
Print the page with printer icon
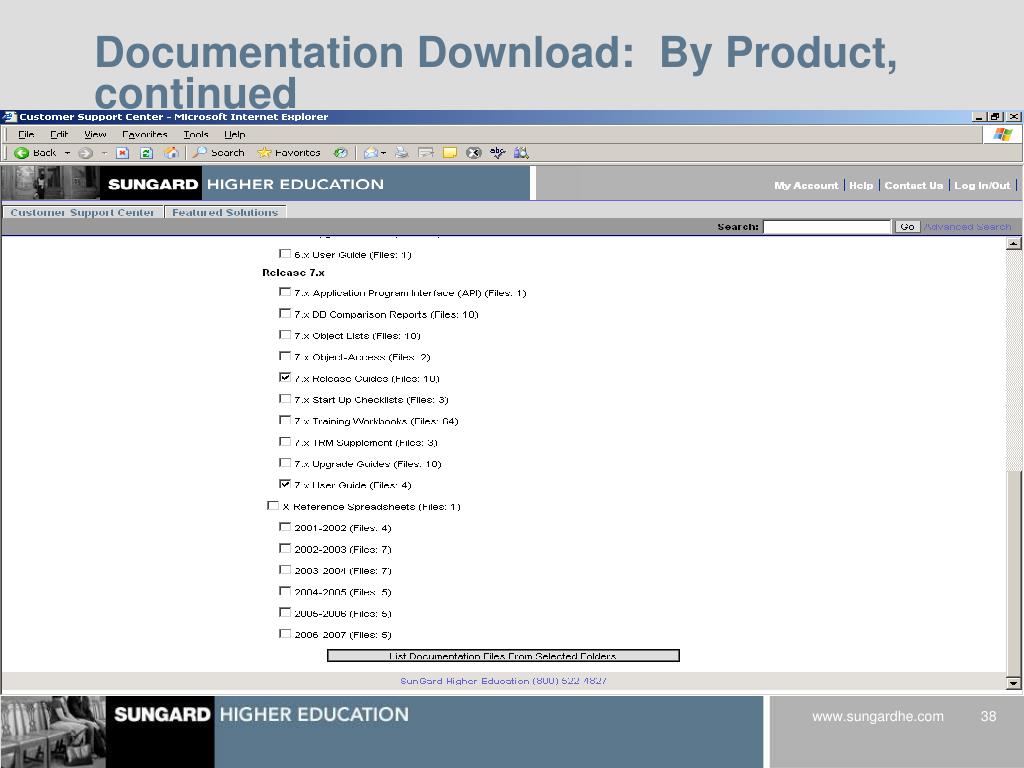(x=402, y=153)
